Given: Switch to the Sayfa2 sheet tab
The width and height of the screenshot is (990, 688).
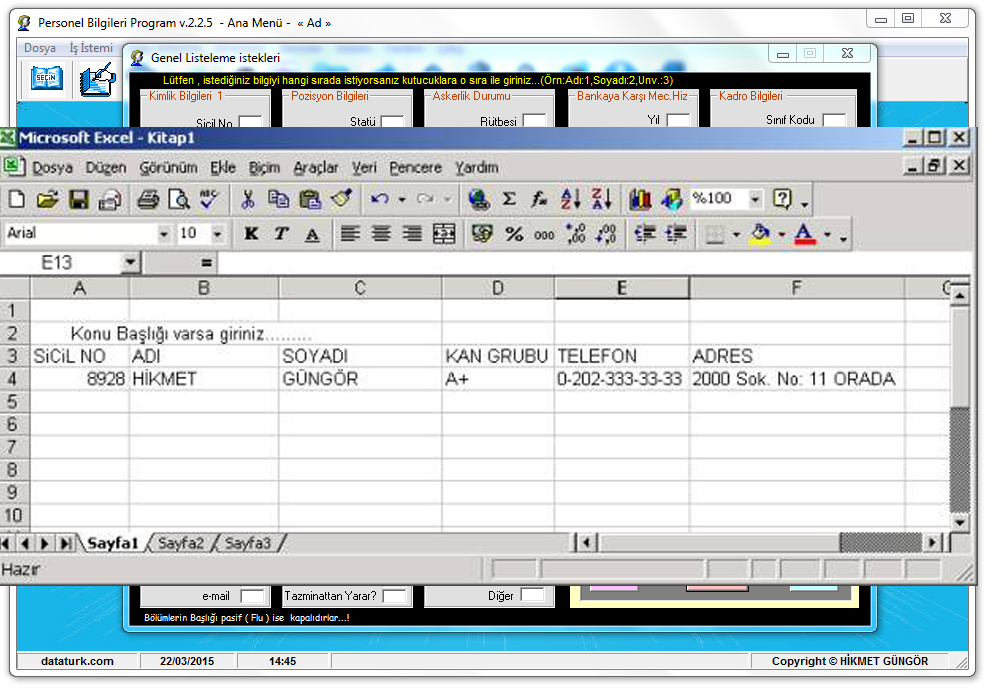Looking at the screenshot, I should click(x=181, y=543).
